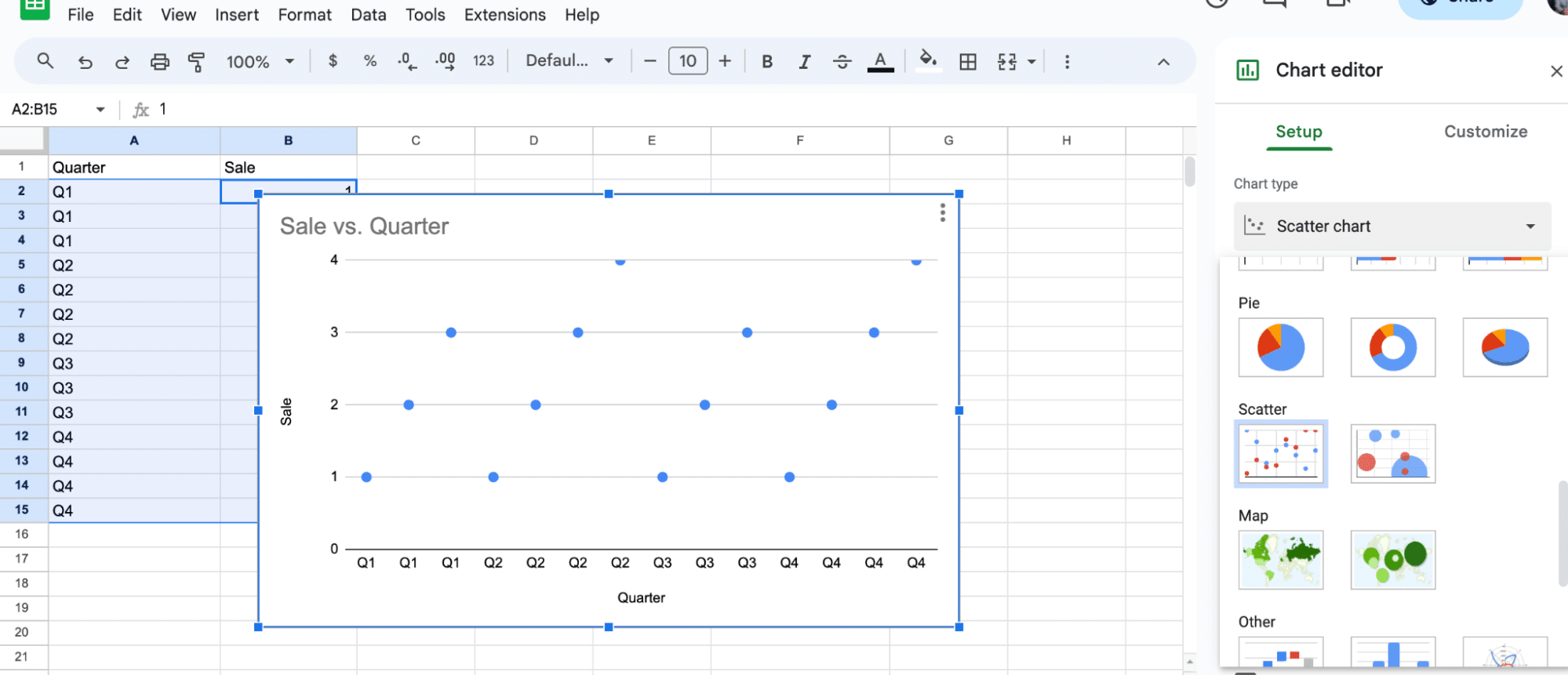Screen dimensions: 1568x675
Task: Click the borders grid icon
Action: point(968,61)
